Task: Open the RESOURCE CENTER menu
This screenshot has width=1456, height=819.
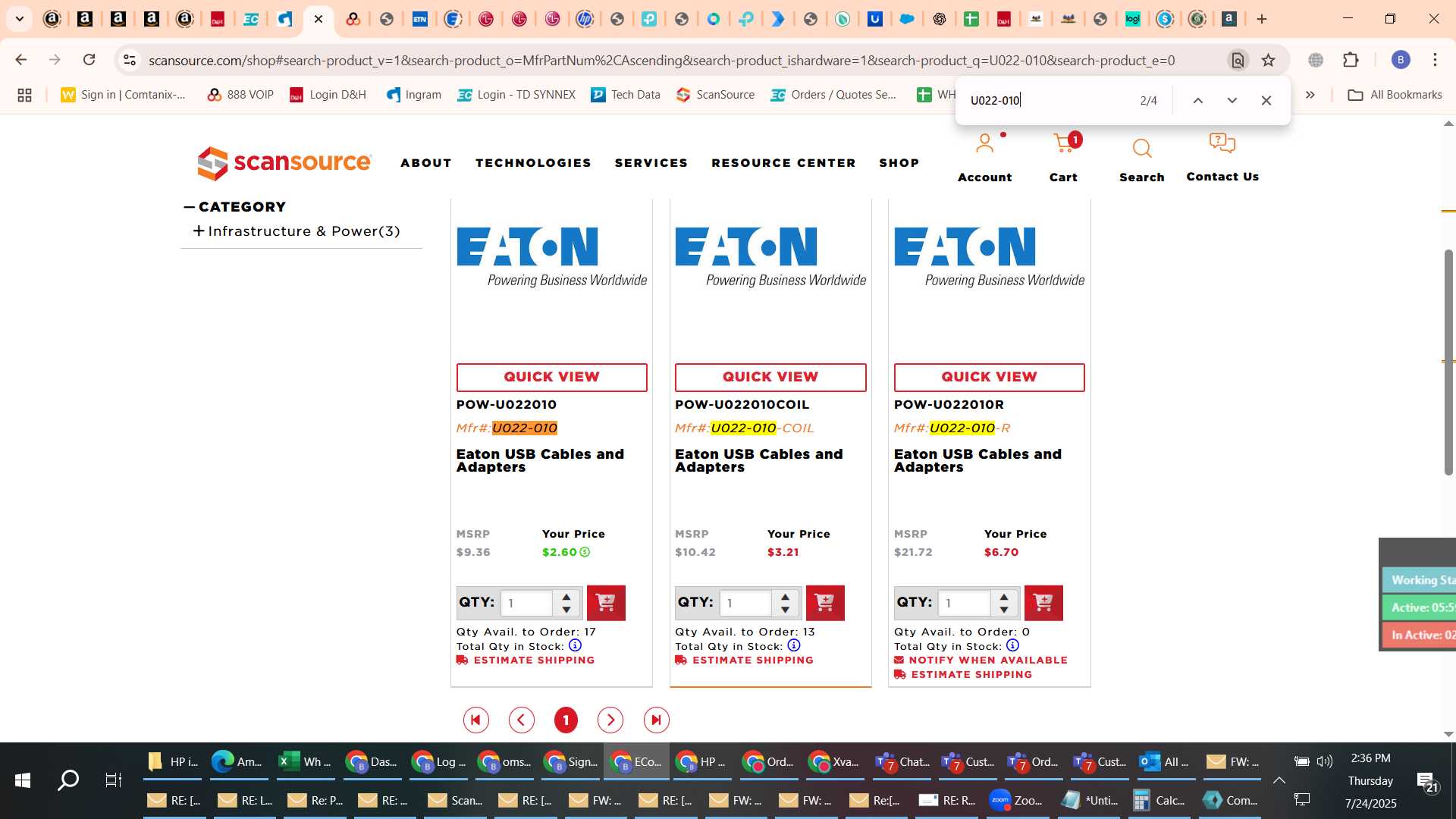Action: click(783, 163)
